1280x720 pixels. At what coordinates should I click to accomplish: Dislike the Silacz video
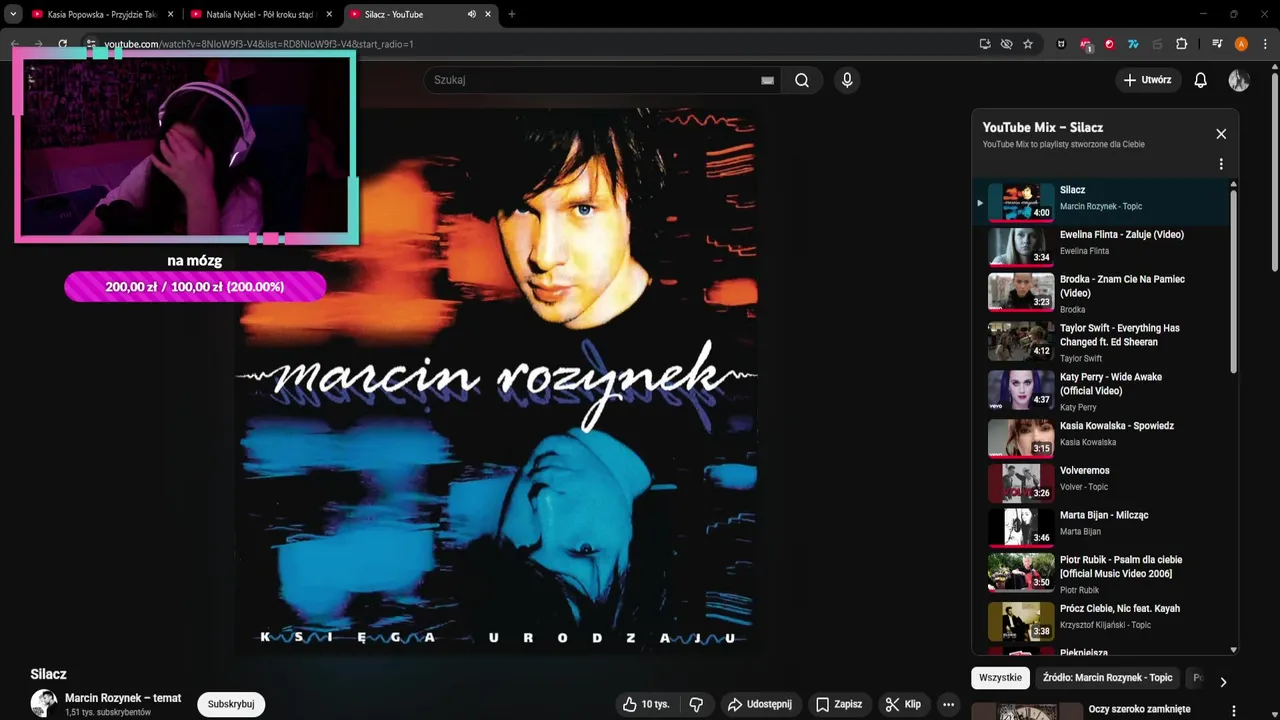696,704
